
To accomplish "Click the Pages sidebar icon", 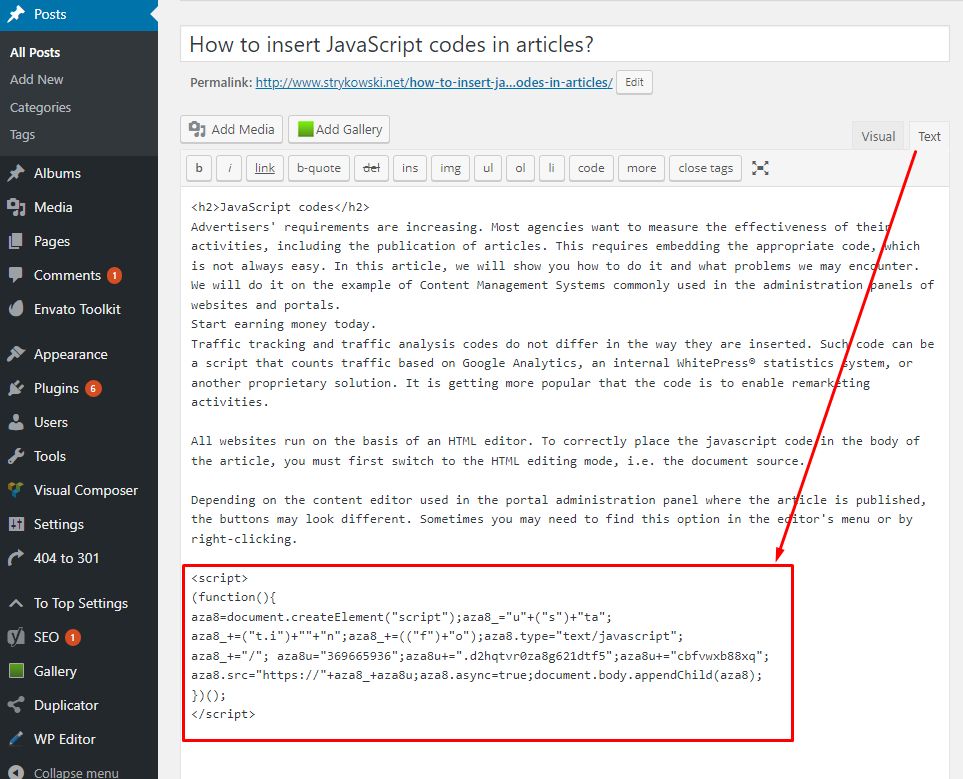I will click(x=16, y=241).
